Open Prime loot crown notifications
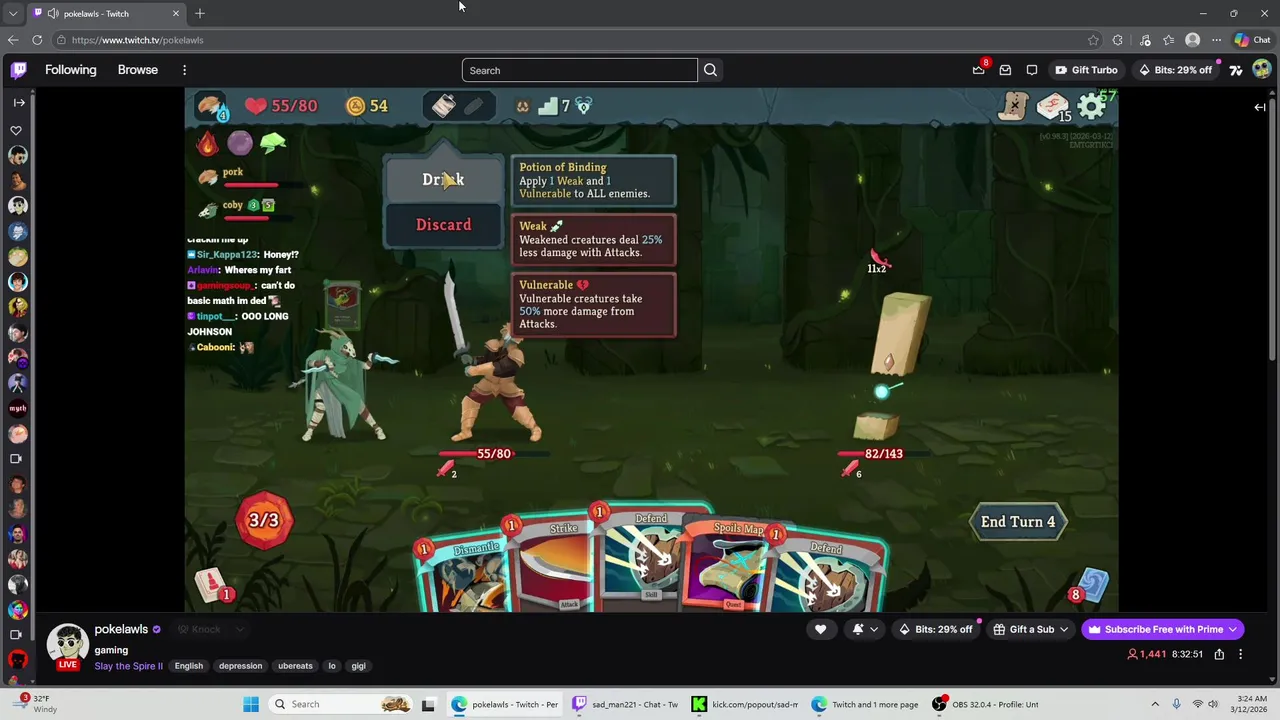 coord(979,70)
